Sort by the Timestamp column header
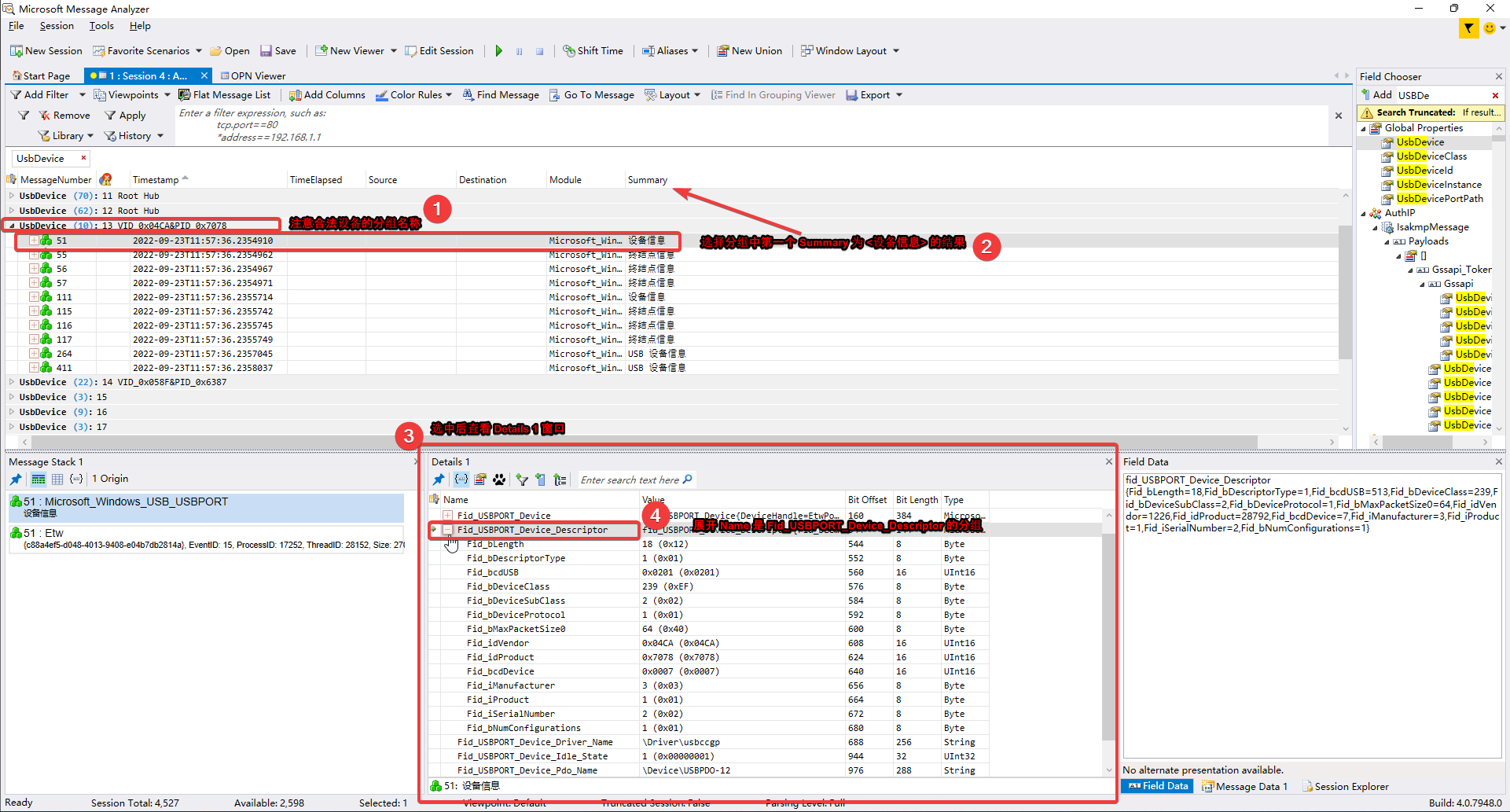This screenshot has width=1510, height=812. pyautogui.click(x=156, y=180)
